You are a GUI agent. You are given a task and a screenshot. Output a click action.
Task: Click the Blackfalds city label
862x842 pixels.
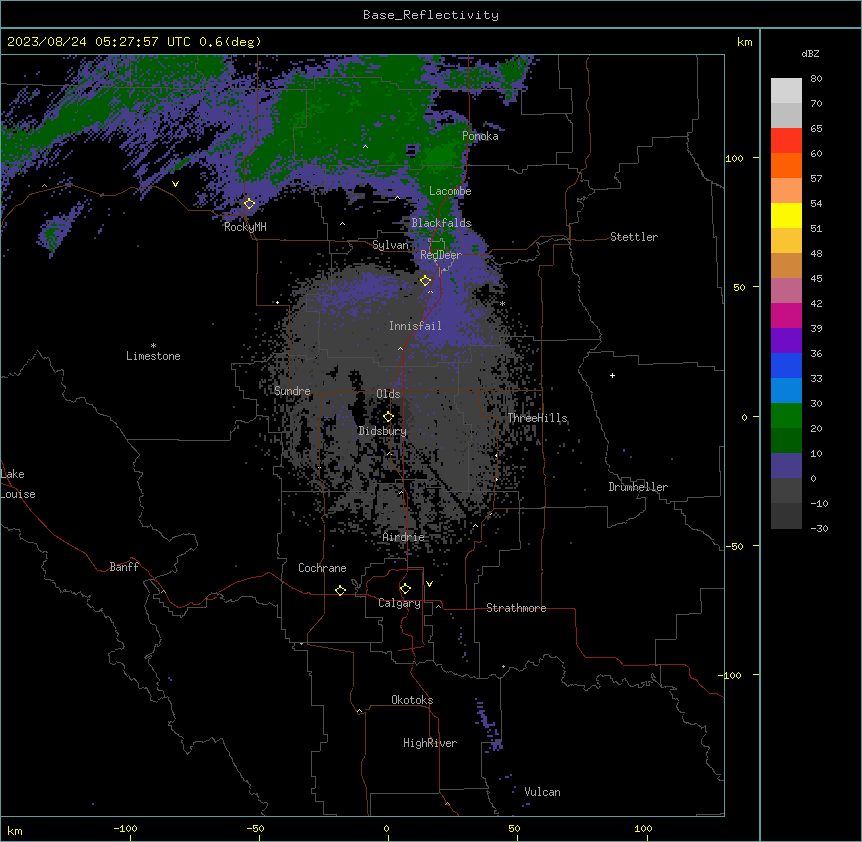pyautogui.click(x=441, y=223)
